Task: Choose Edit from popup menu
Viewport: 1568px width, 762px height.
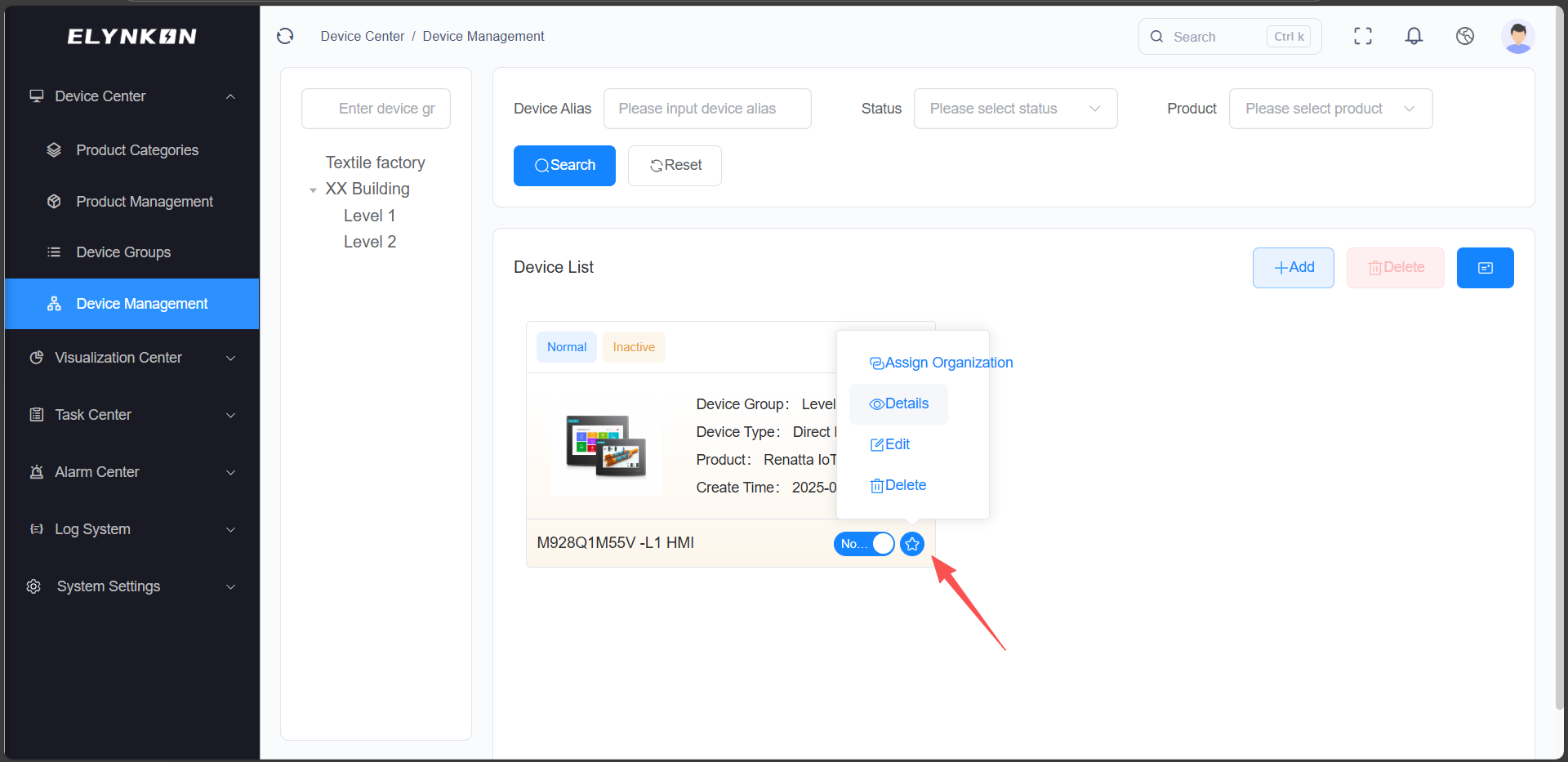Action: pyautogui.click(x=889, y=444)
